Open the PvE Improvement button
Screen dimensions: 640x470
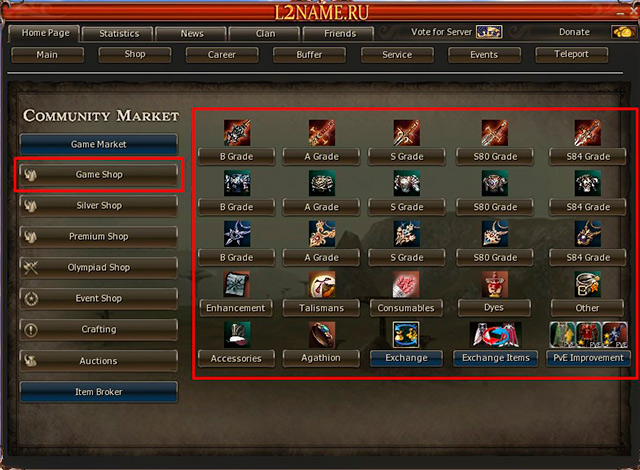click(x=588, y=358)
